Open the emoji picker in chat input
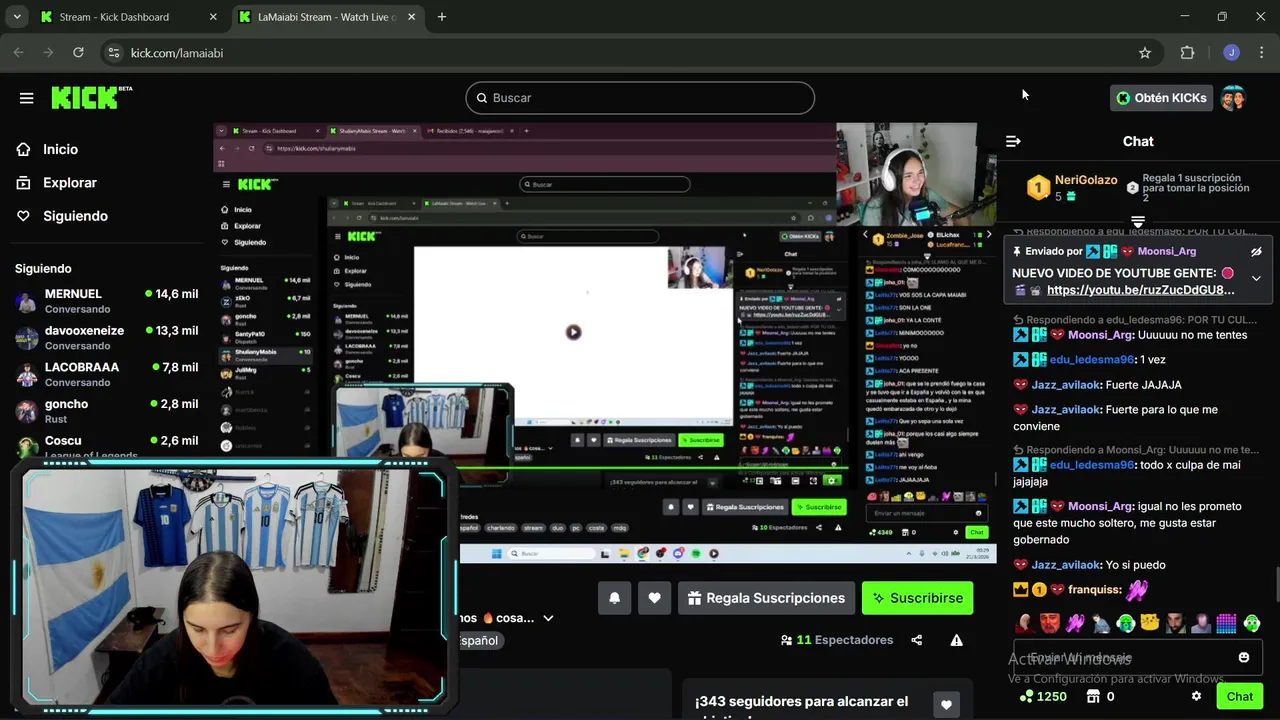Screen dimensions: 1280x720 click(x=1244, y=658)
